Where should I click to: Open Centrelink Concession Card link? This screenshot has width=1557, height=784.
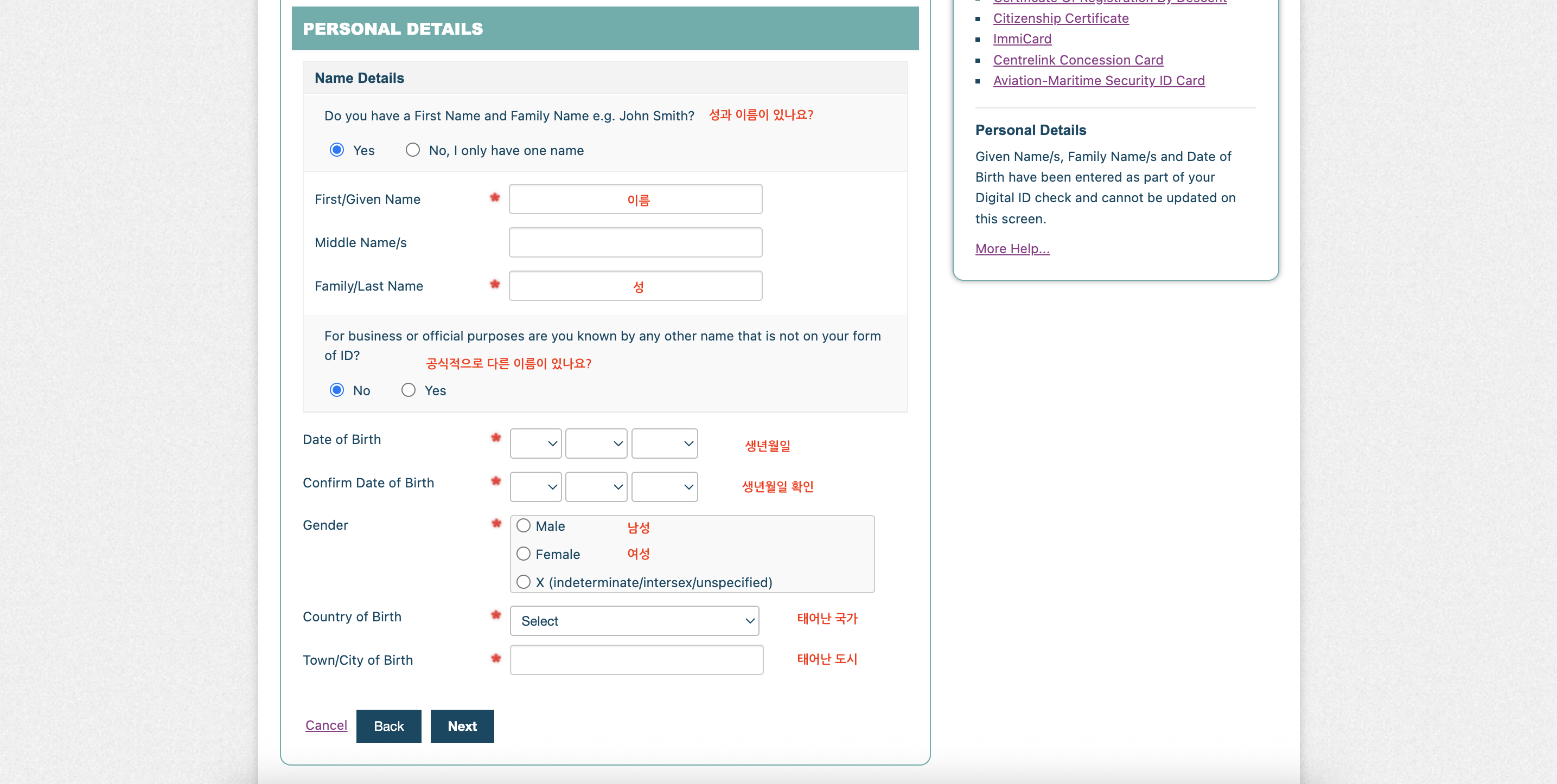[1077, 60]
